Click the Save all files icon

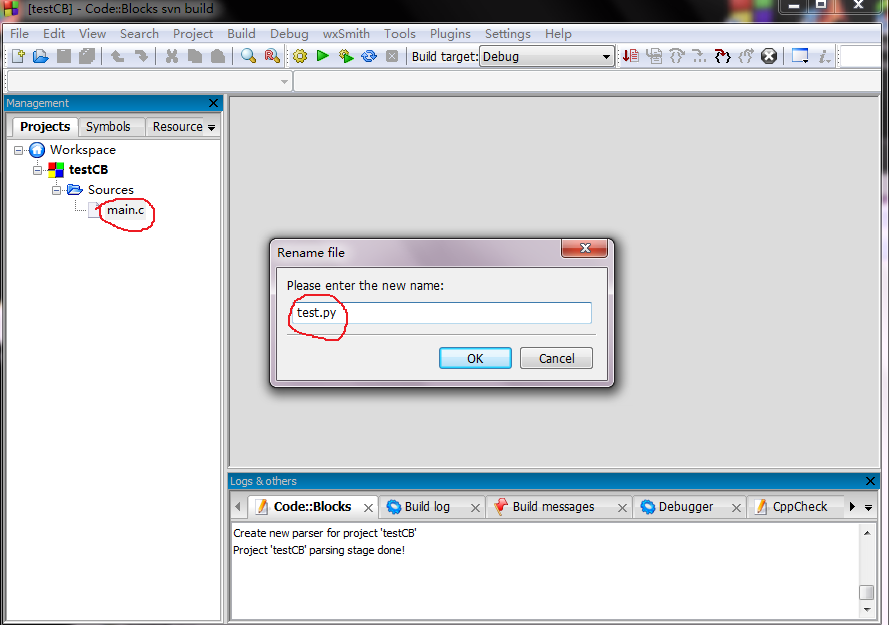[87, 56]
